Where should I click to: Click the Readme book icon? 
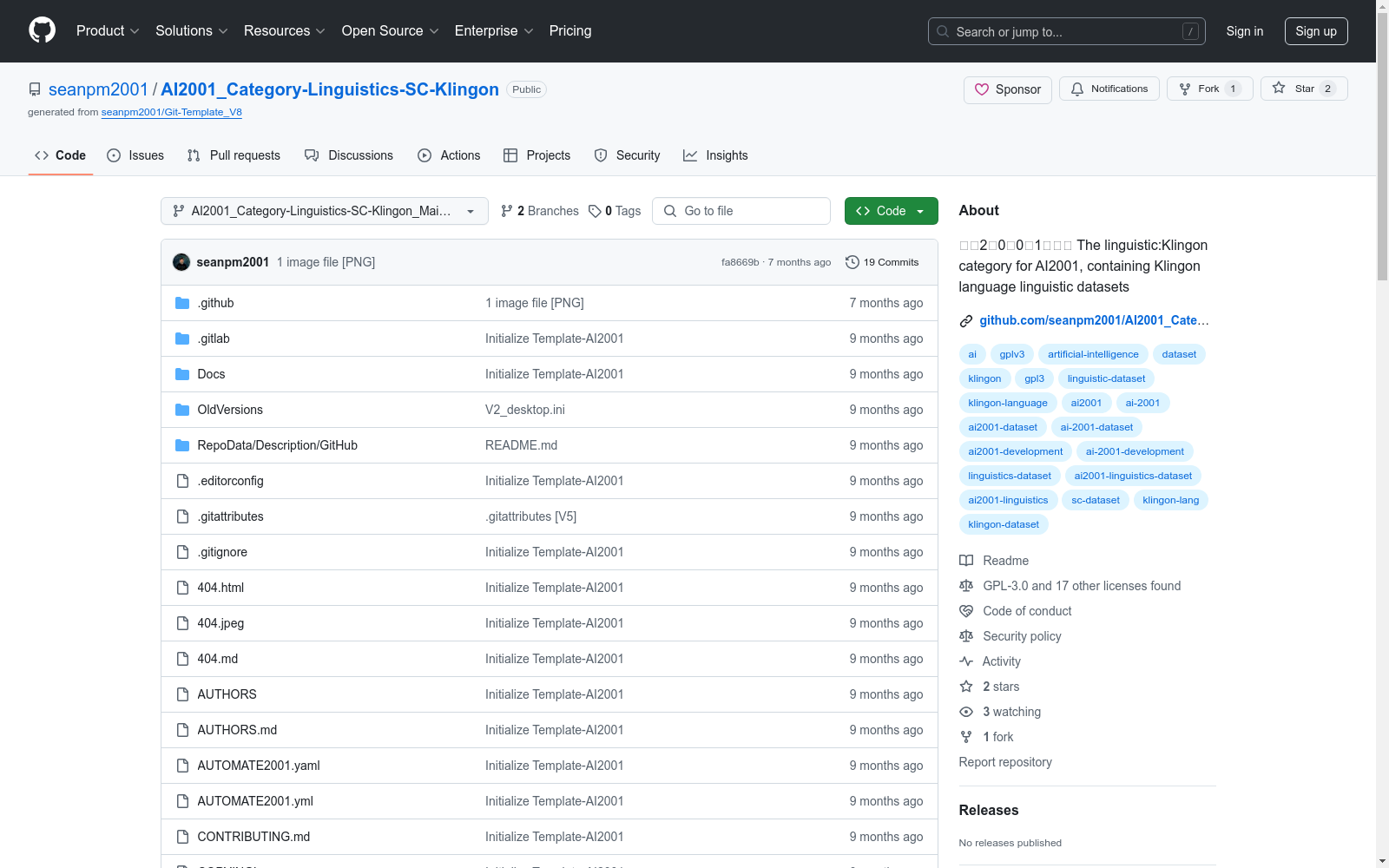[x=966, y=561]
